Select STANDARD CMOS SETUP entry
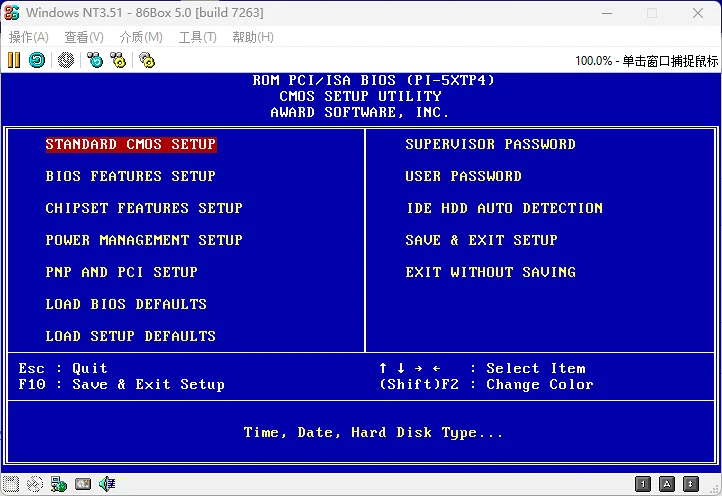722x496 pixels. 130,144
